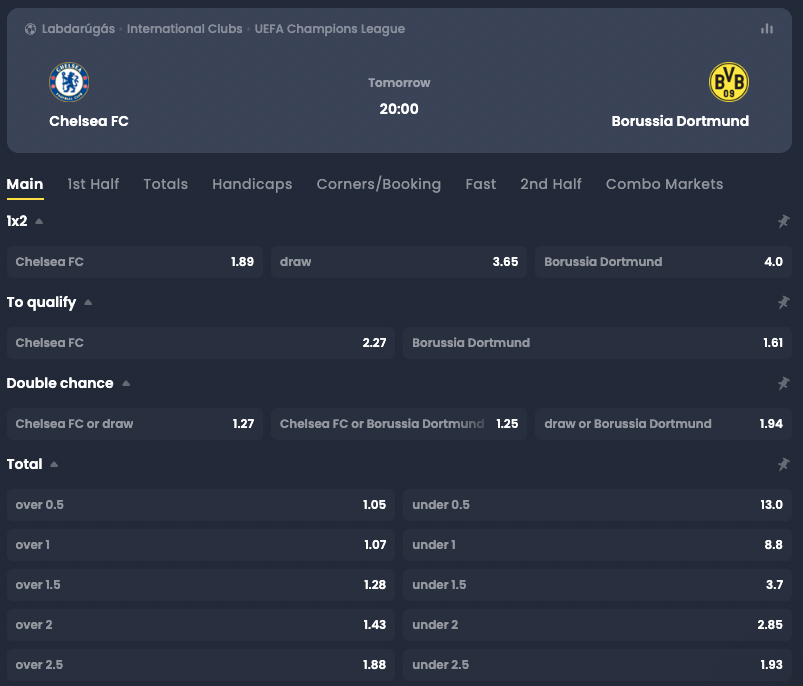Select under 2.5 at 1.93
803x686 pixels.
[x=597, y=664]
